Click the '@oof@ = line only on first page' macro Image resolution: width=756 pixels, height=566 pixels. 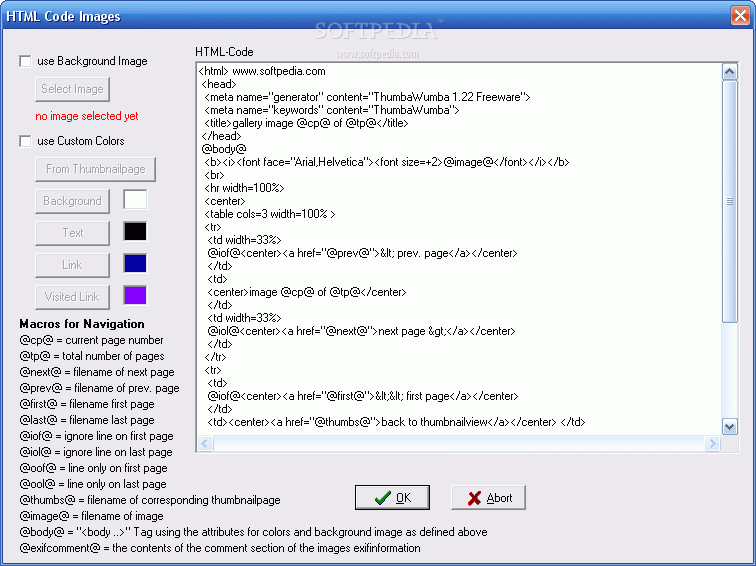pyautogui.click(x=94, y=468)
